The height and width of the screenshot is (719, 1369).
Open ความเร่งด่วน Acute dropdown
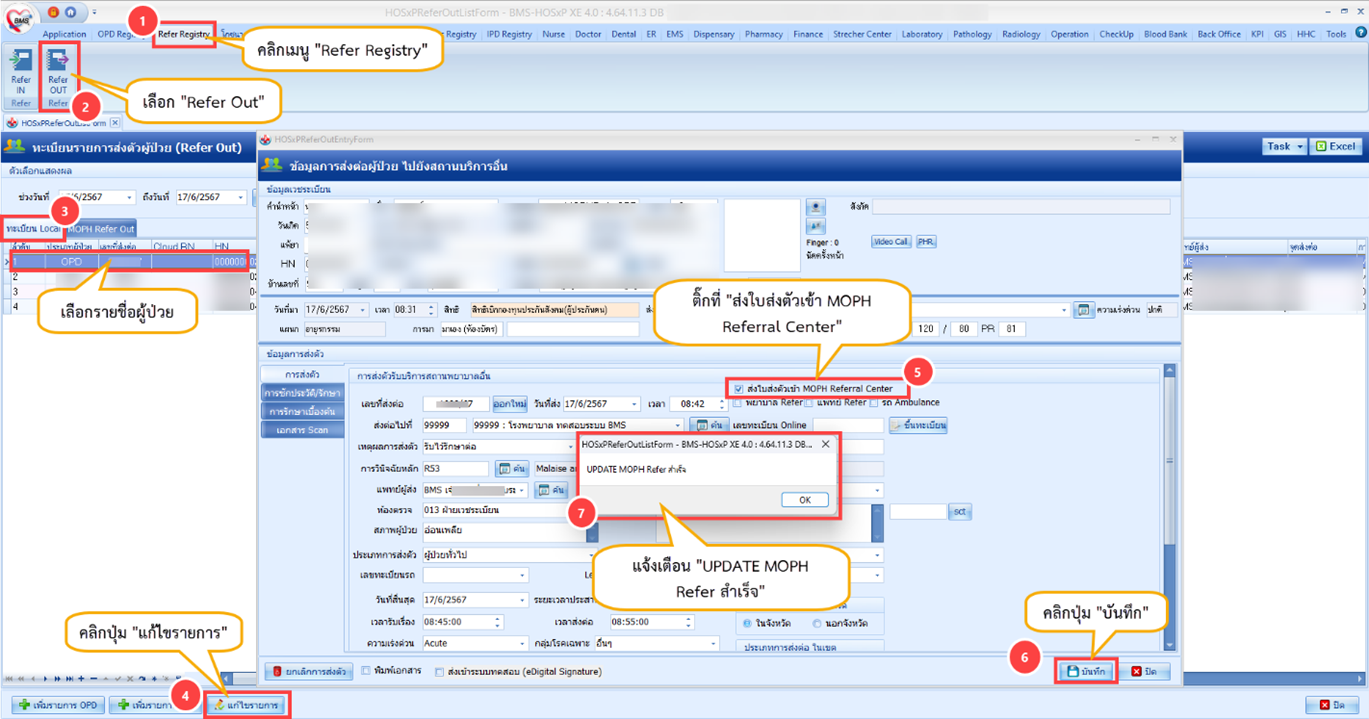tap(521, 643)
